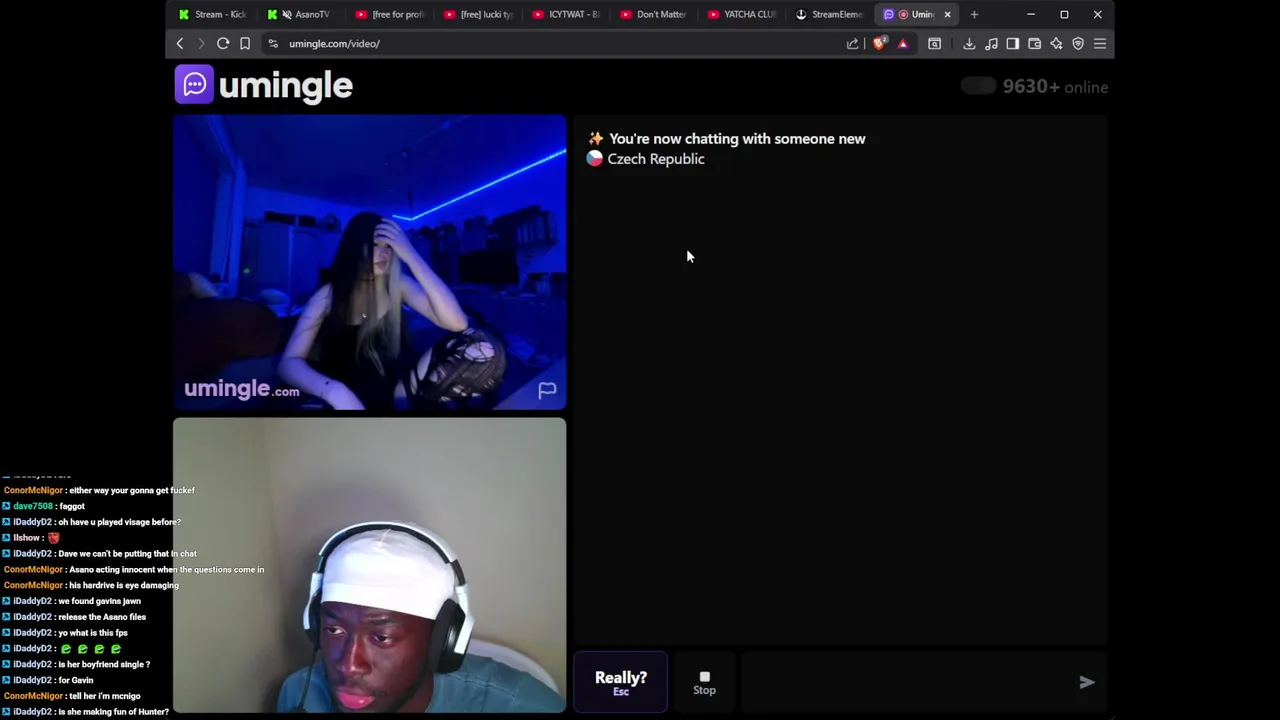Screen dimensions: 1280x720
Task: Click the stranger's video feed
Action: (370, 262)
